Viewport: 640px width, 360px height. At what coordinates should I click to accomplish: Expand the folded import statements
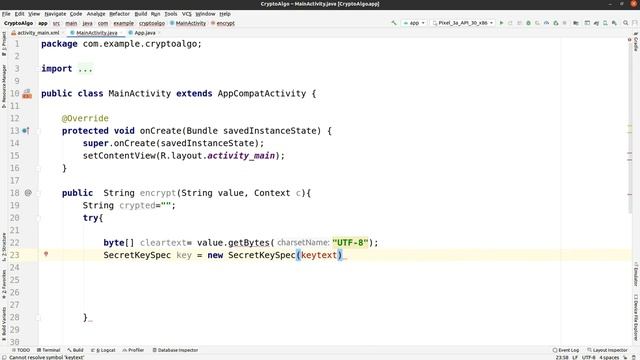click(85, 69)
